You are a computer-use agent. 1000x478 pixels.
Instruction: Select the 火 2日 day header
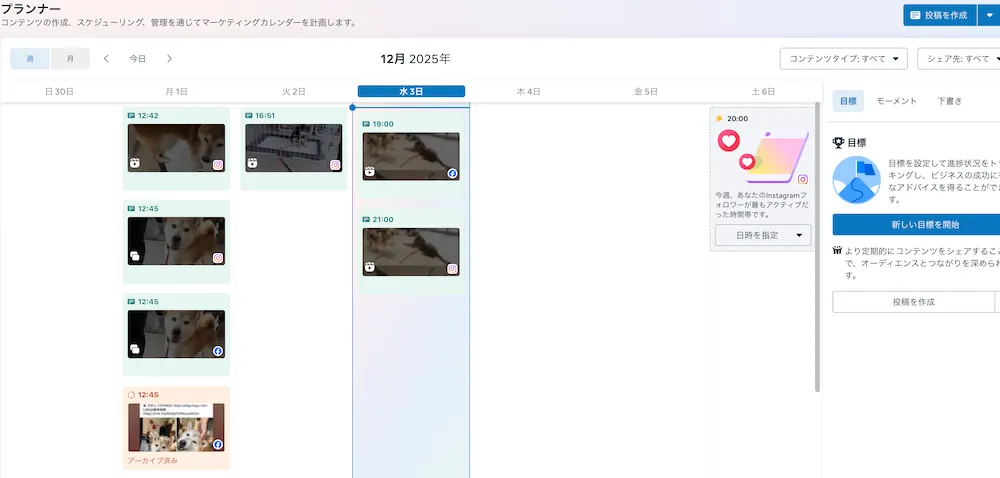pyautogui.click(x=294, y=91)
